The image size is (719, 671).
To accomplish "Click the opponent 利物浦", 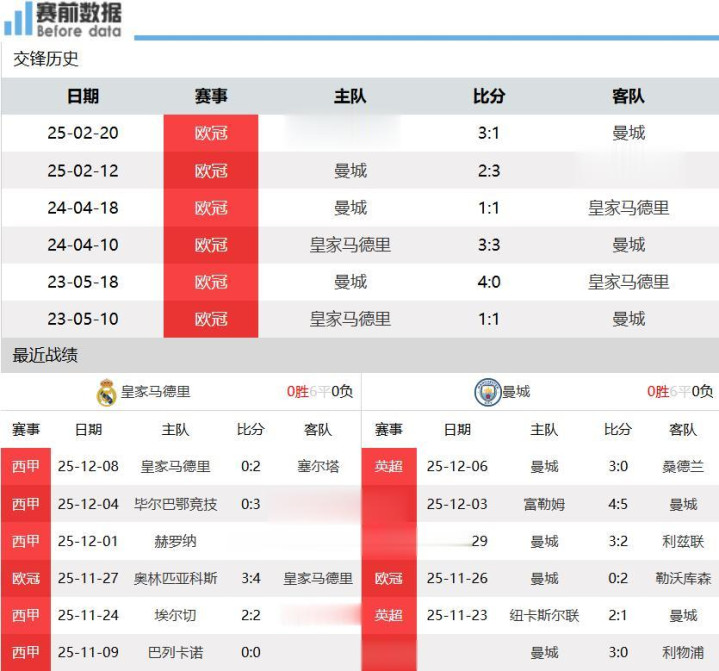I will pyautogui.click(x=683, y=652).
